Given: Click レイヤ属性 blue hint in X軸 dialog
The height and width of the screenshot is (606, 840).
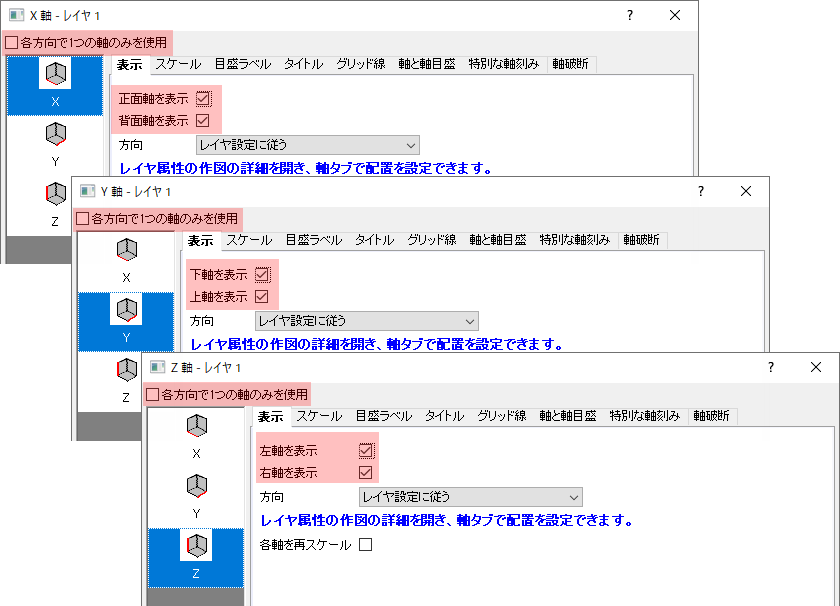Looking at the screenshot, I should pos(305,168).
